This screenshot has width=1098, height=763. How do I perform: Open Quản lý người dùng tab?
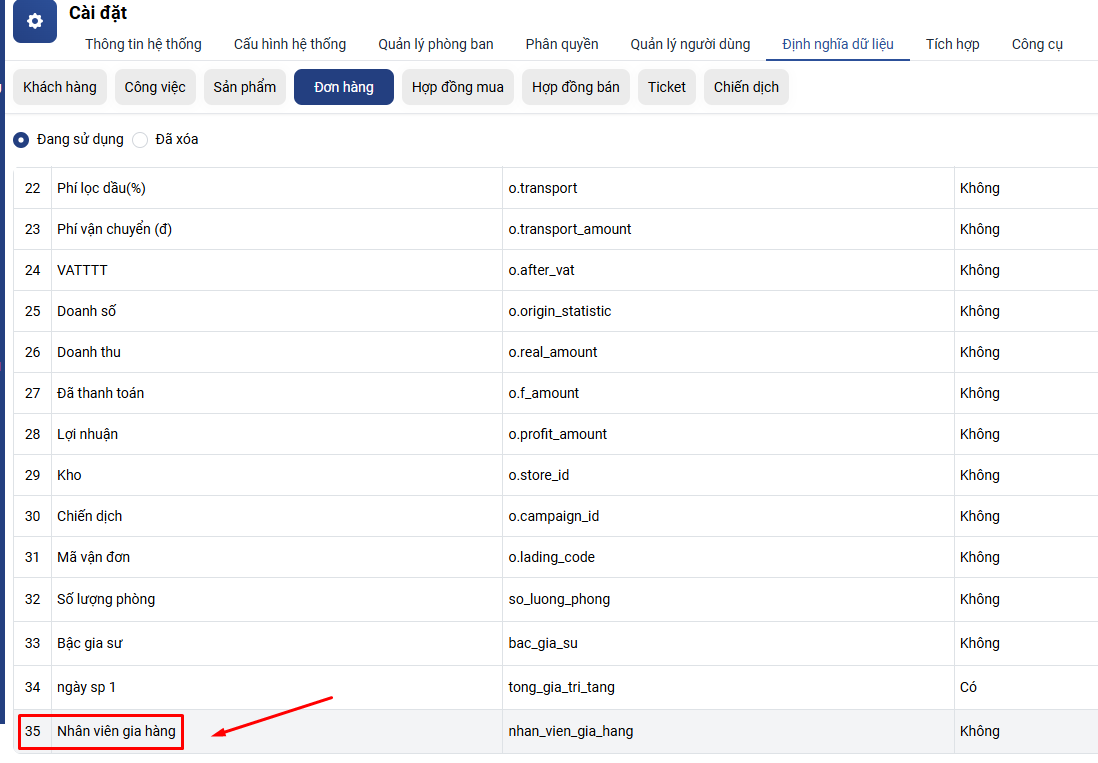click(x=690, y=44)
